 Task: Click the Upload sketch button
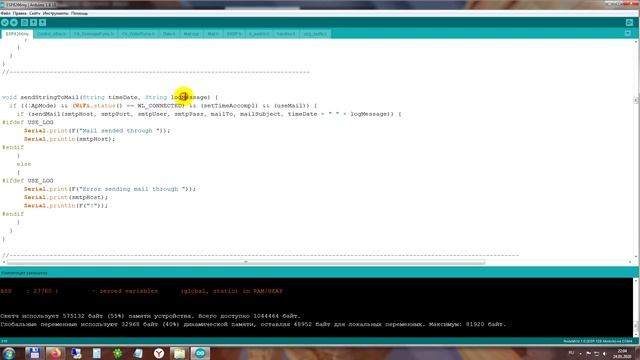point(14,22)
